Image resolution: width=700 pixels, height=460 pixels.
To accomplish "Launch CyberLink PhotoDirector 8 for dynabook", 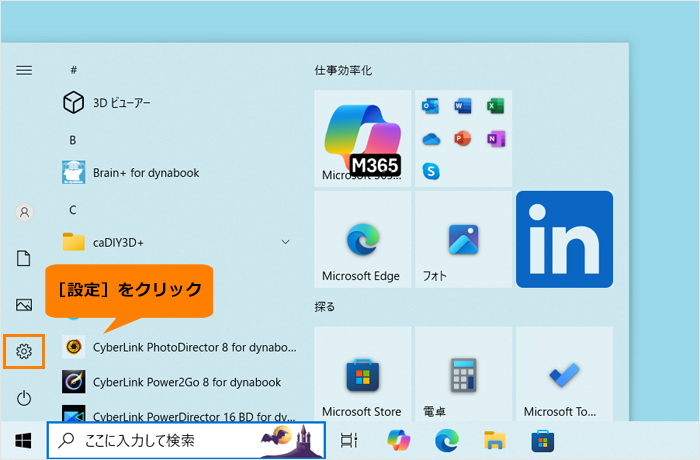I will pyautogui.click(x=179, y=347).
